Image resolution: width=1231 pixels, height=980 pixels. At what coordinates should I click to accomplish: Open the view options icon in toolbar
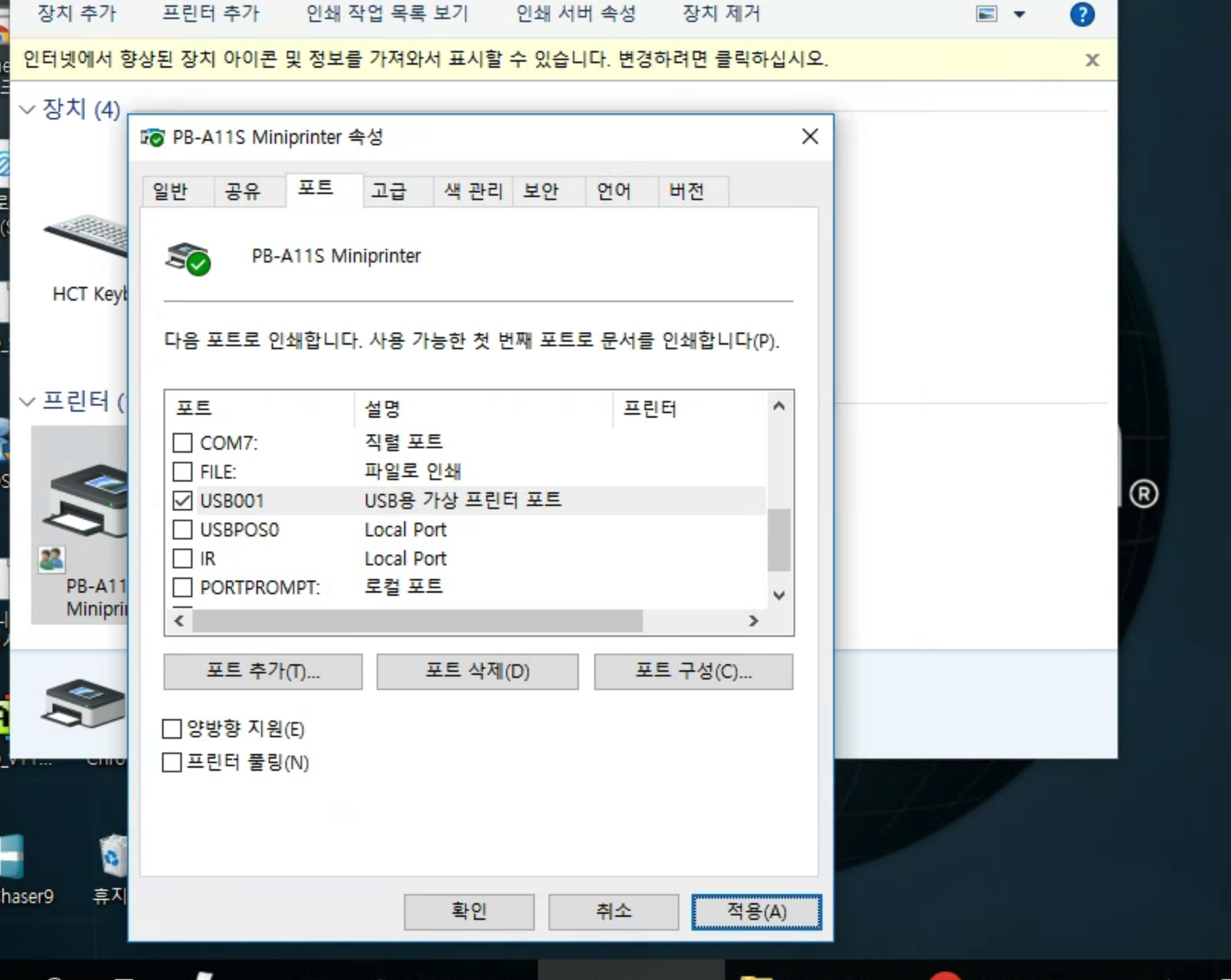[x=987, y=14]
